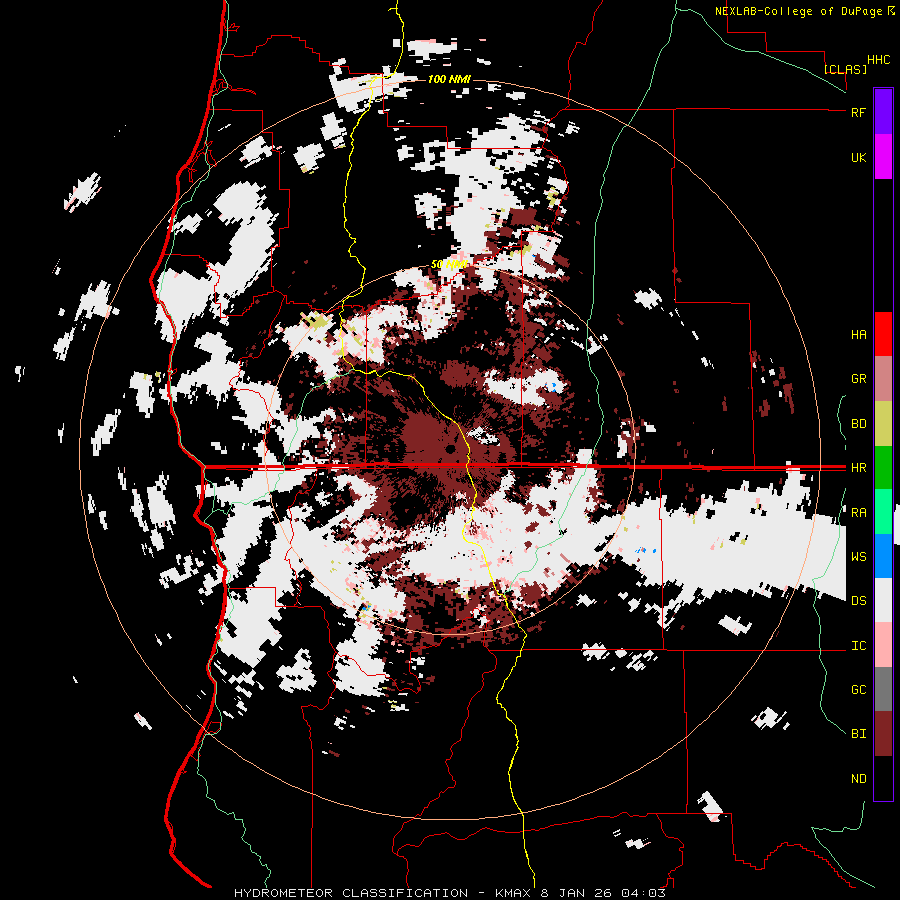Image resolution: width=900 pixels, height=900 pixels.
Task: Select the bright green RA legend swatch
Action: (883, 512)
